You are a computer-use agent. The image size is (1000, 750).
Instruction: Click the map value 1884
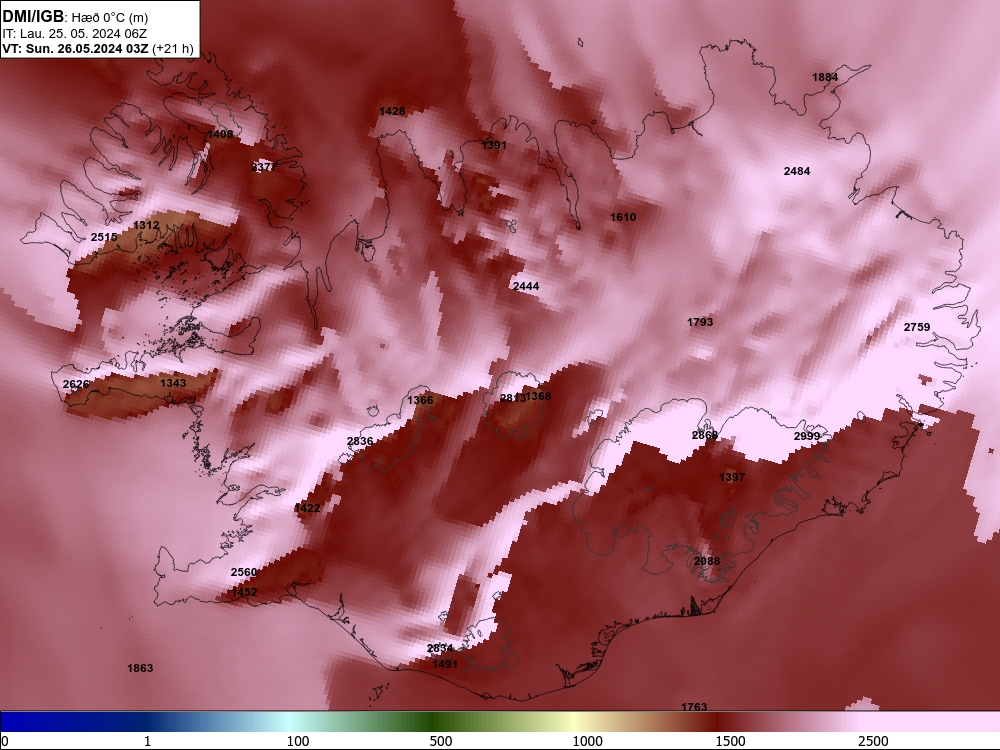pos(825,77)
